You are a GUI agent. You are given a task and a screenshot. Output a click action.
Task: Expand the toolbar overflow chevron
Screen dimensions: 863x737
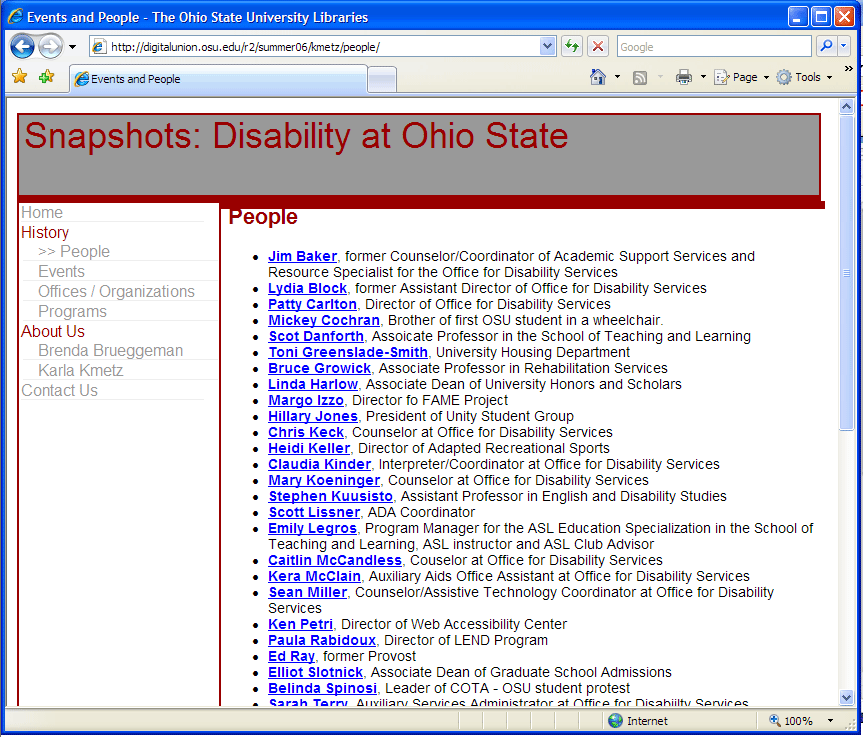click(x=849, y=69)
